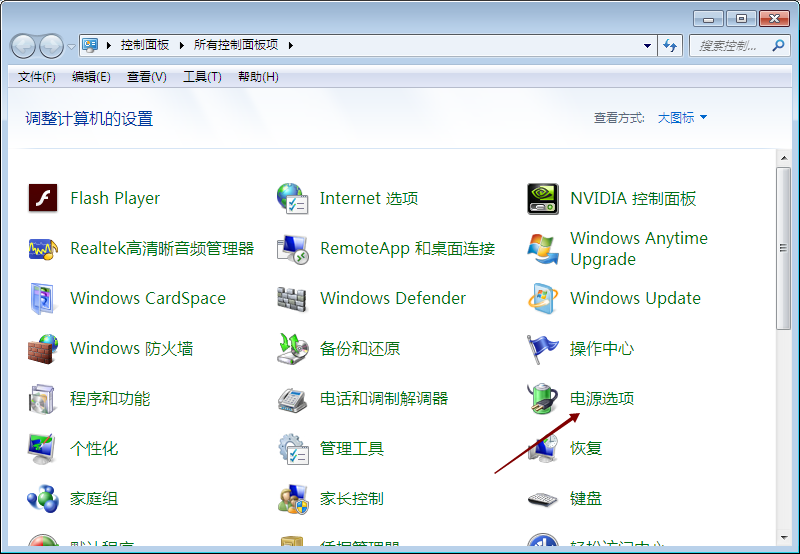Open the RemoteApp 和桌面连接 icon

pyautogui.click(x=292, y=249)
